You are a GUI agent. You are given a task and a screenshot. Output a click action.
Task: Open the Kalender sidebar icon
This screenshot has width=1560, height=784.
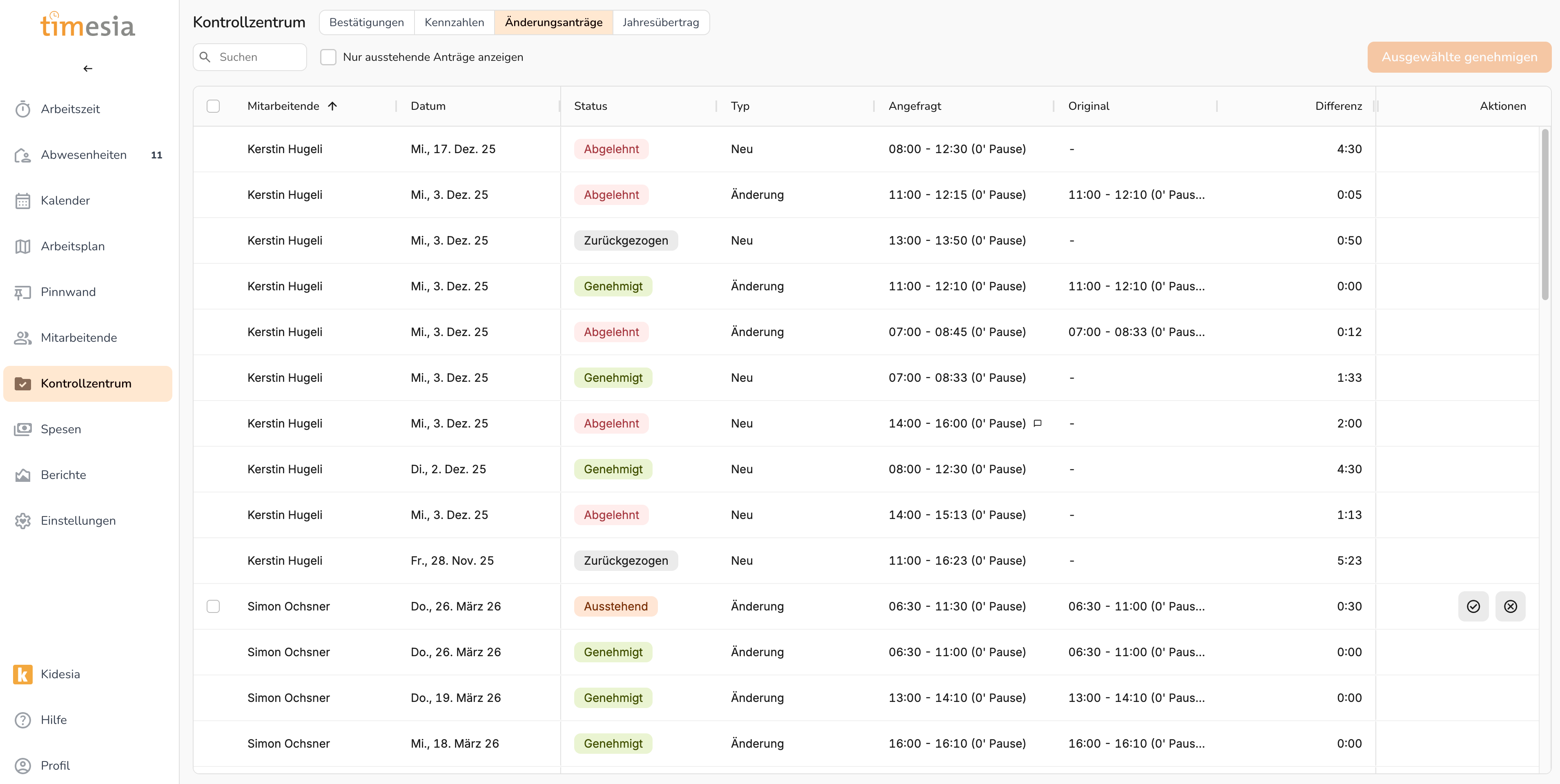[x=23, y=200]
